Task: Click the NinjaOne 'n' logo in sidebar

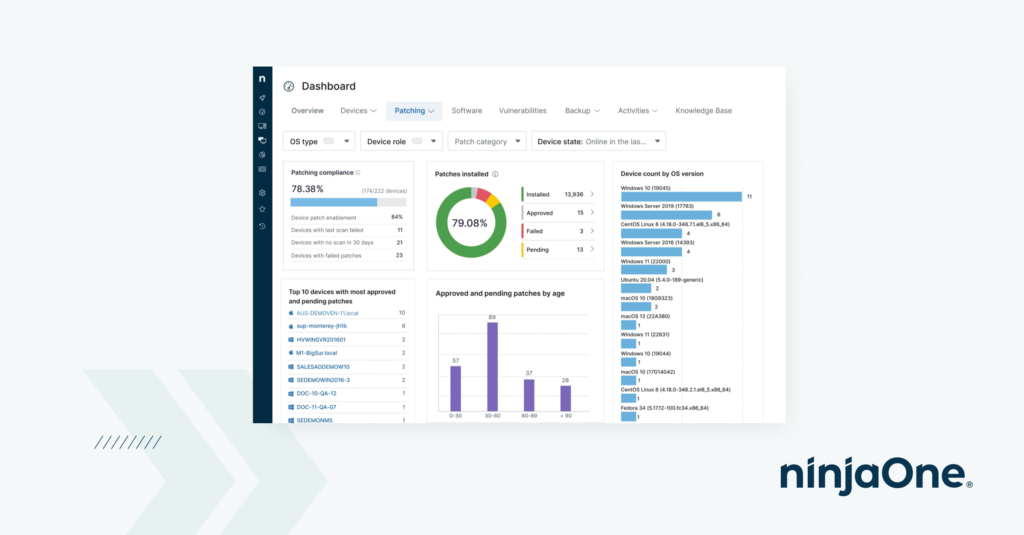Action: 262,78
